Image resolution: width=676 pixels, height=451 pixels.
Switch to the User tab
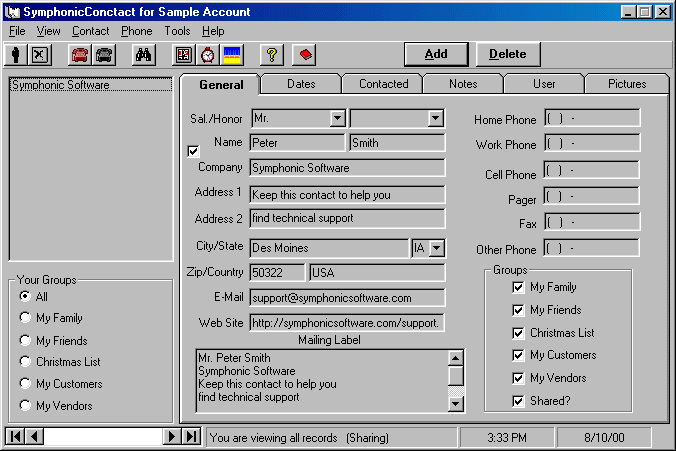[544, 84]
